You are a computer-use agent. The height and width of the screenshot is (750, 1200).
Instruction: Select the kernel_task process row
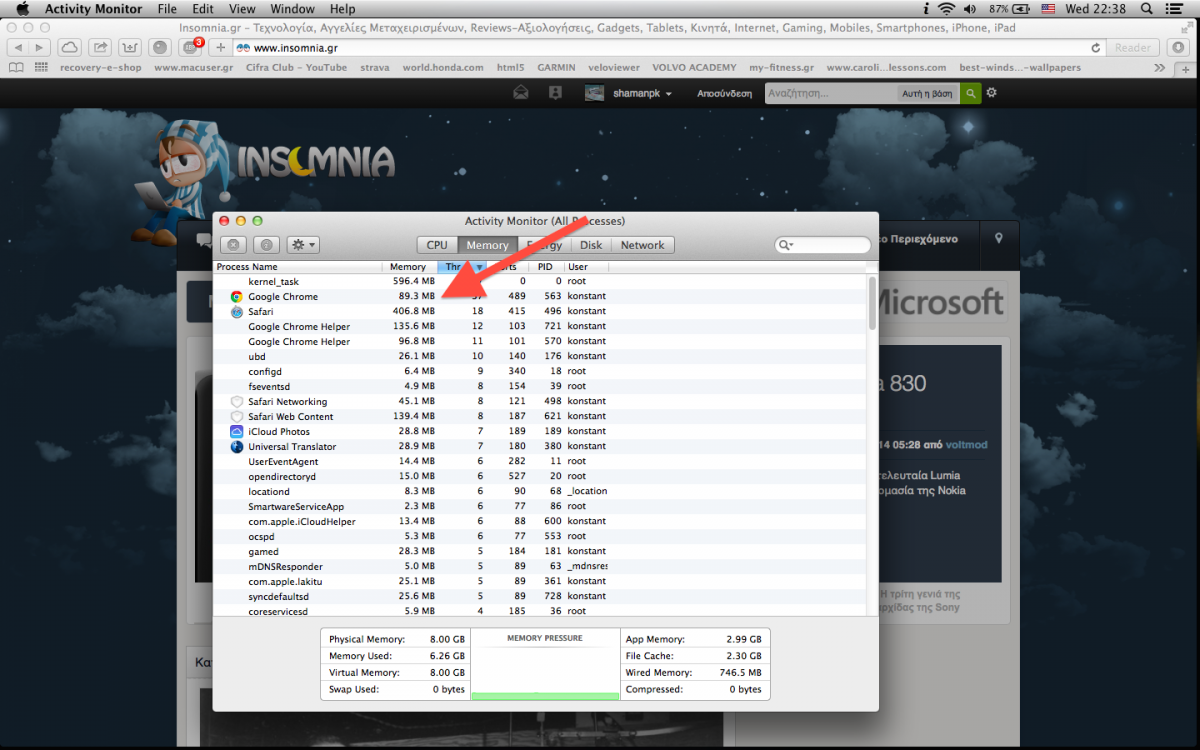(x=540, y=282)
